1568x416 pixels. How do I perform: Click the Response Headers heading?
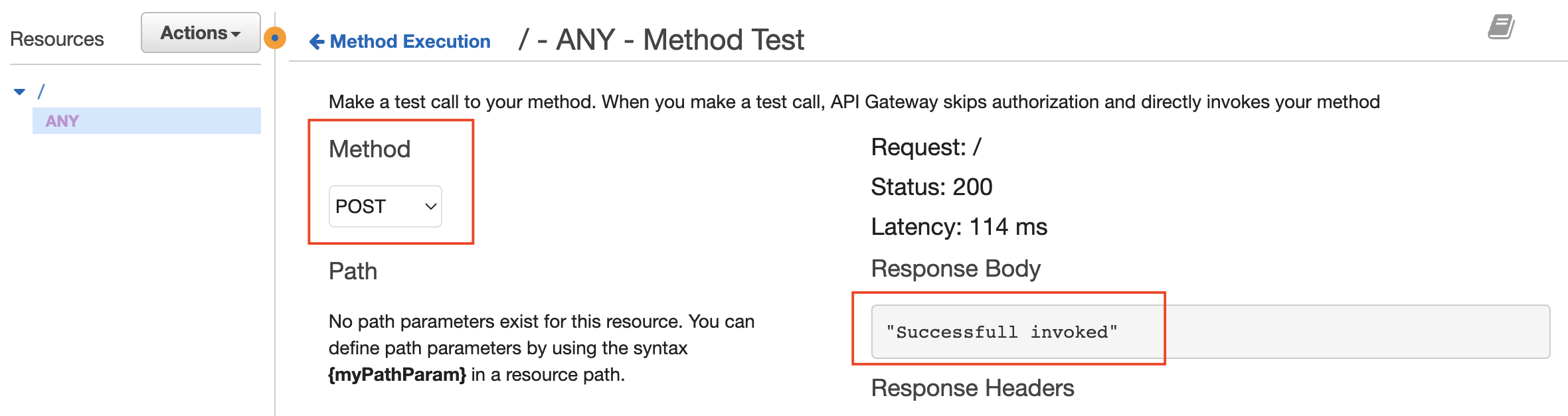[x=972, y=388]
